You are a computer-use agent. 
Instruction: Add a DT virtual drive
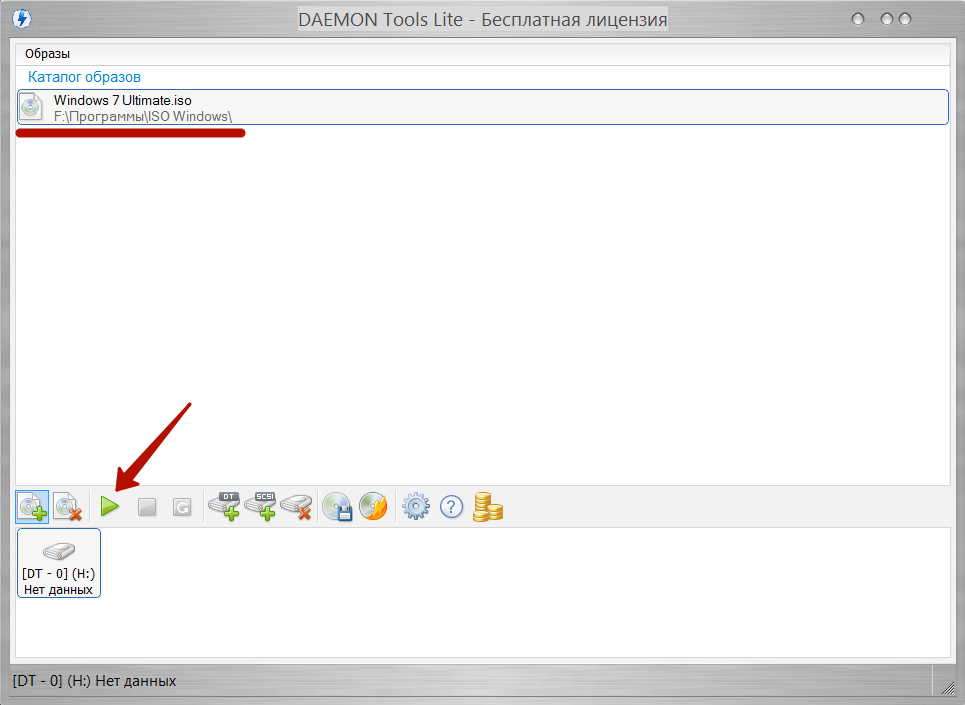pyautogui.click(x=224, y=507)
